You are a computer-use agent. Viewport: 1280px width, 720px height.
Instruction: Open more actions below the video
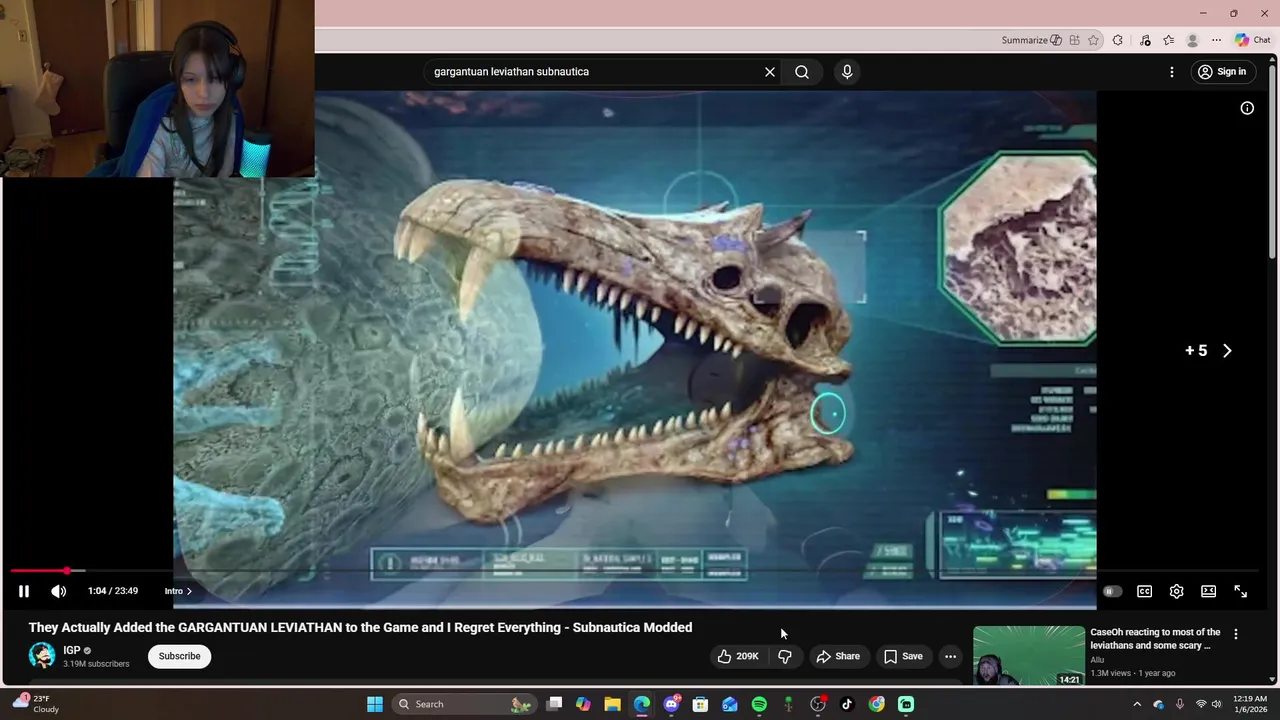point(950,656)
